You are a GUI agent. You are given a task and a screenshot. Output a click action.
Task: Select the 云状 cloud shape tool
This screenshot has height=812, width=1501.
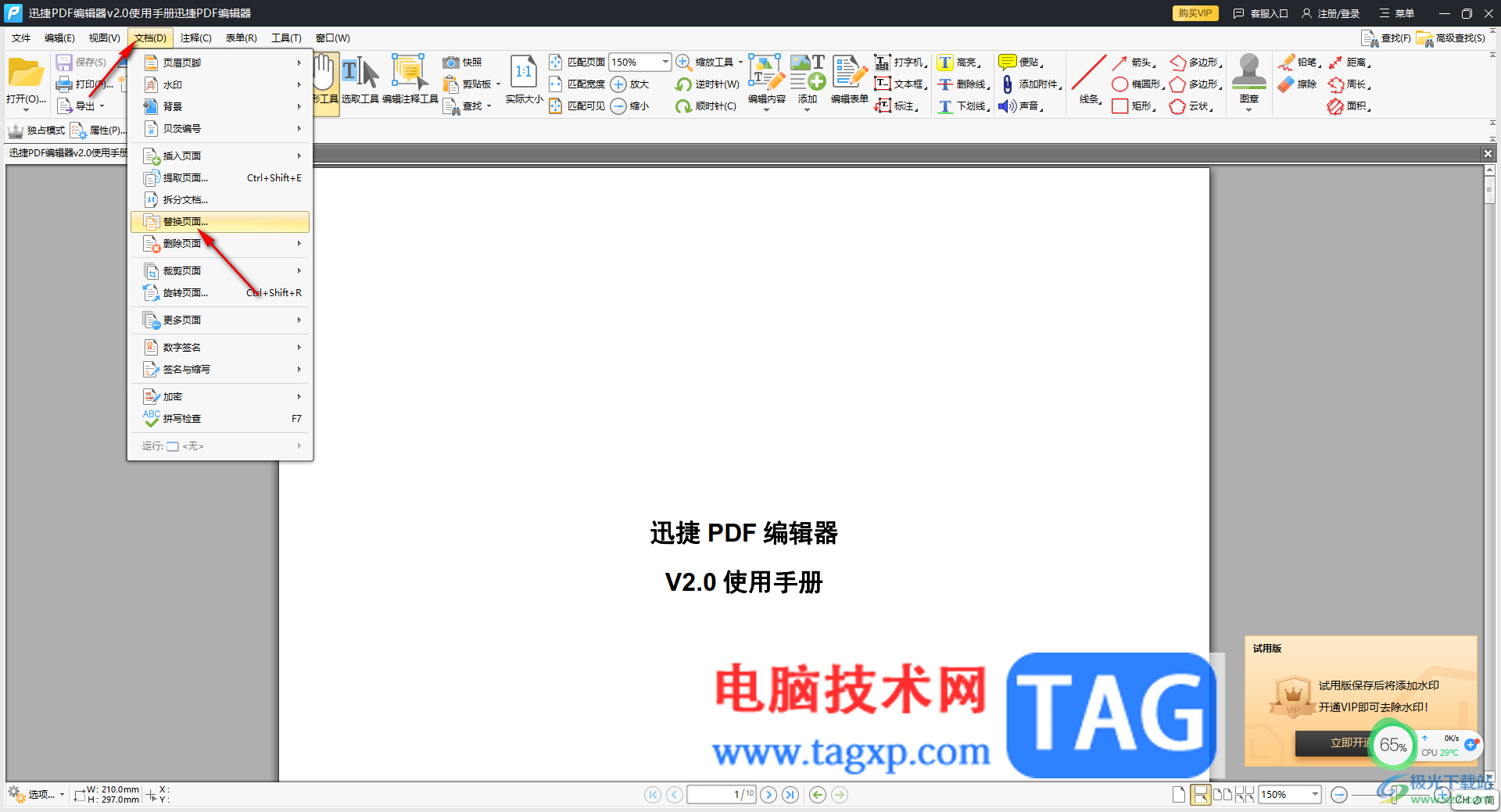click(1191, 106)
